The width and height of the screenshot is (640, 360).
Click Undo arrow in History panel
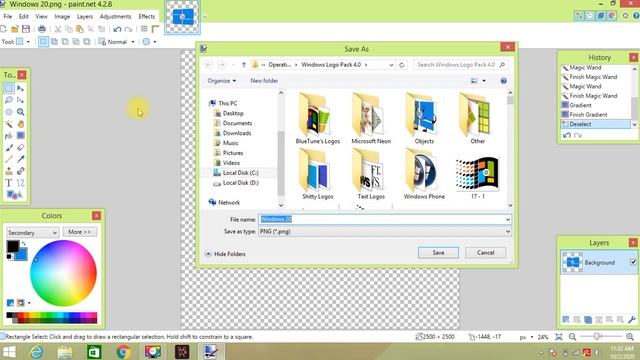[x=567, y=135]
